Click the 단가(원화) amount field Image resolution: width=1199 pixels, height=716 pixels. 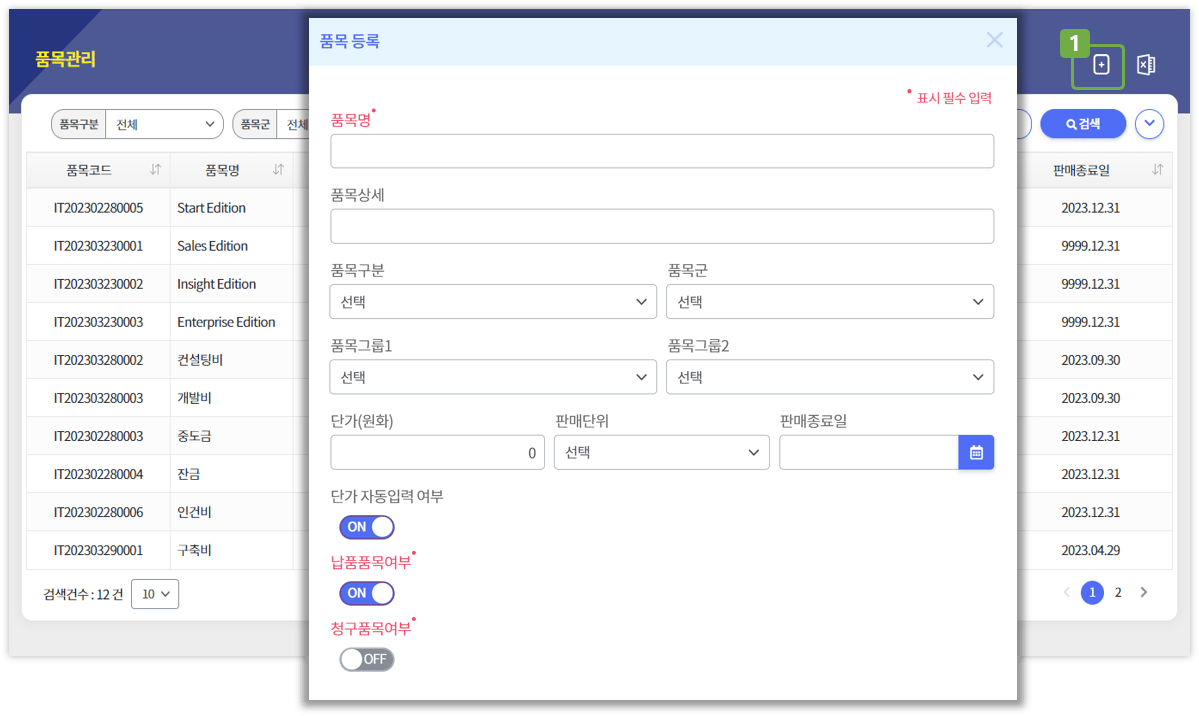point(437,452)
